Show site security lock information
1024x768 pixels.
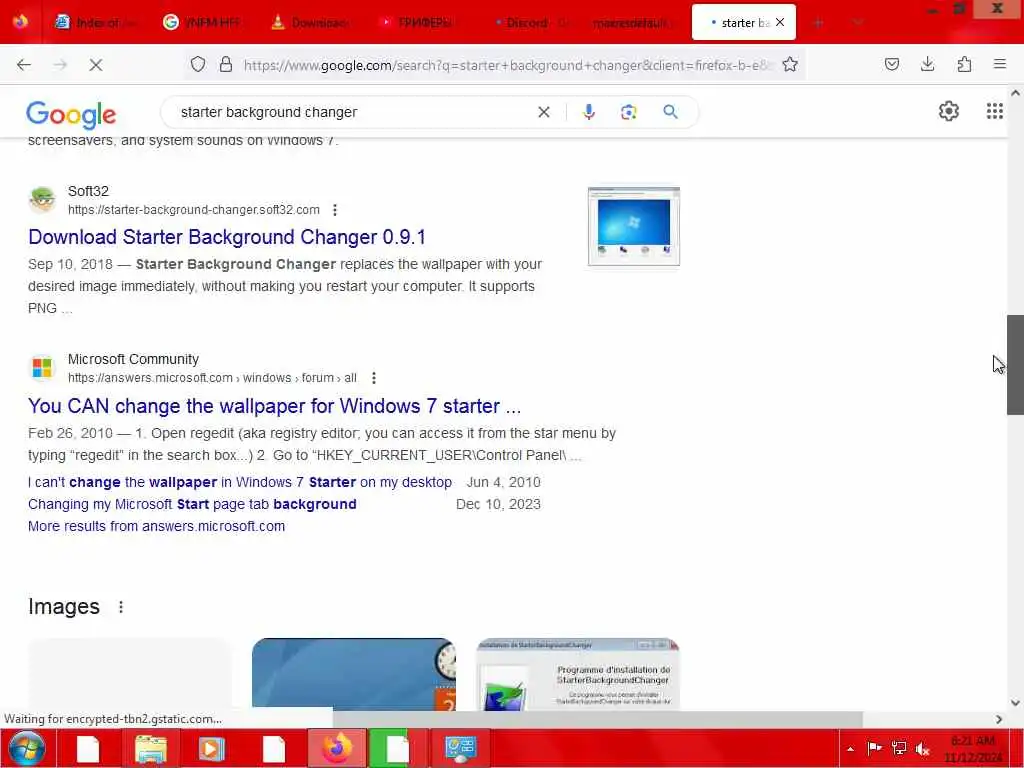pyautogui.click(x=226, y=64)
